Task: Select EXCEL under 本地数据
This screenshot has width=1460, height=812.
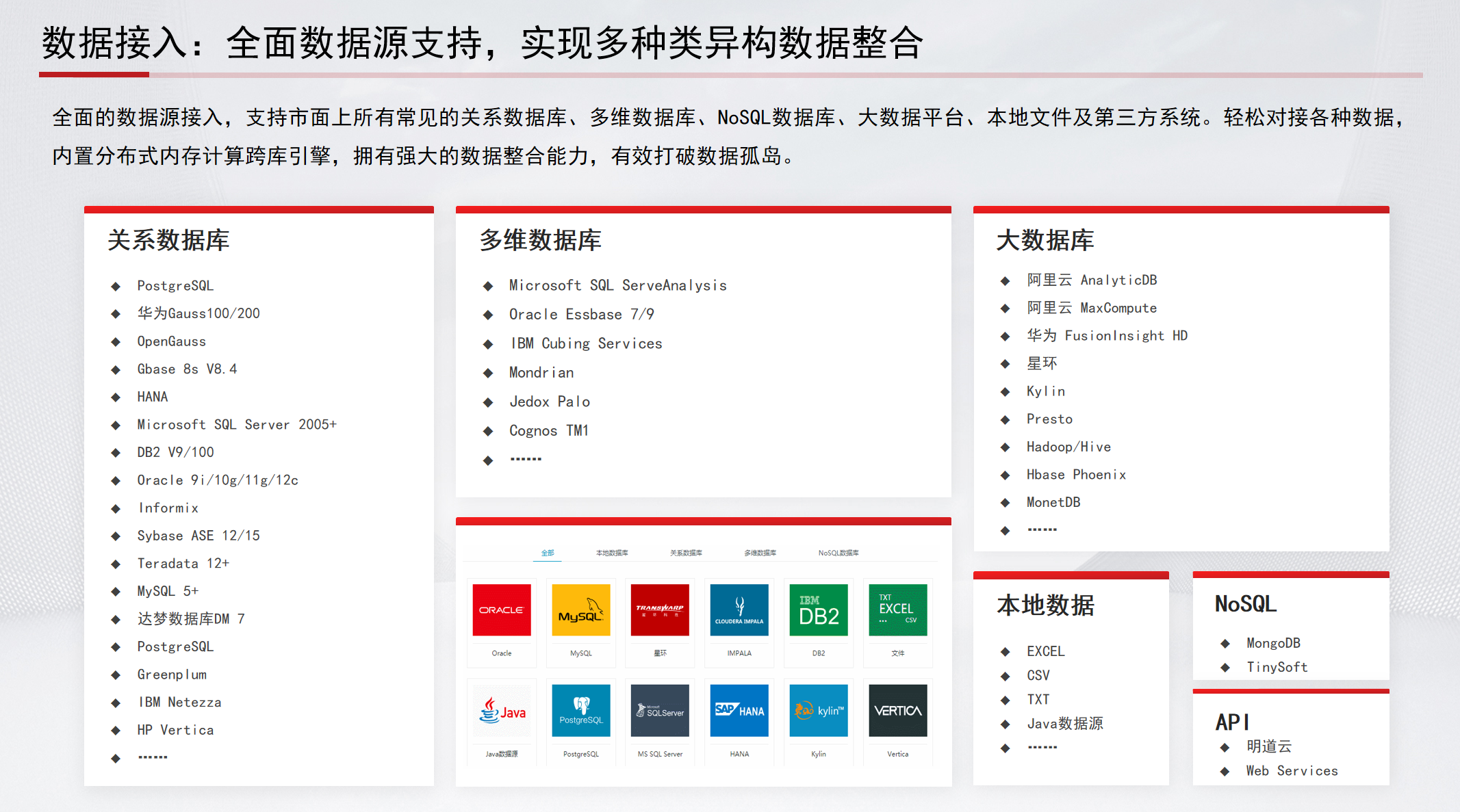Action: click(1046, 651)
